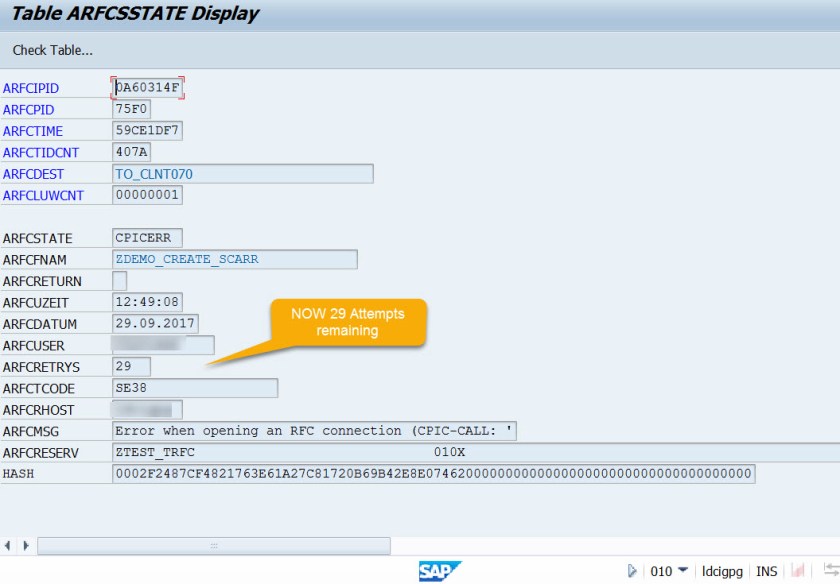This screenshot has width=840, height=584.
Task: Click the ARFCUSER label
Action: tap(33, 346)
